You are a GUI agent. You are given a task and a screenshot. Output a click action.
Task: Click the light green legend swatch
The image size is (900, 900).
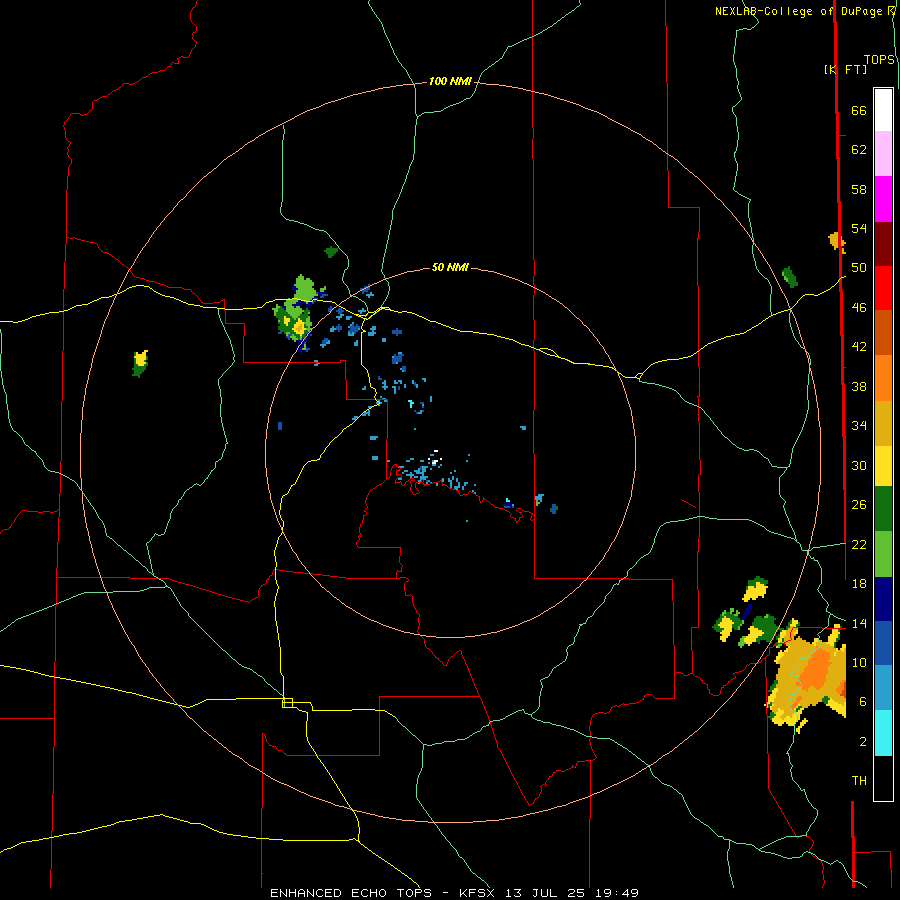tap(883, 554)
